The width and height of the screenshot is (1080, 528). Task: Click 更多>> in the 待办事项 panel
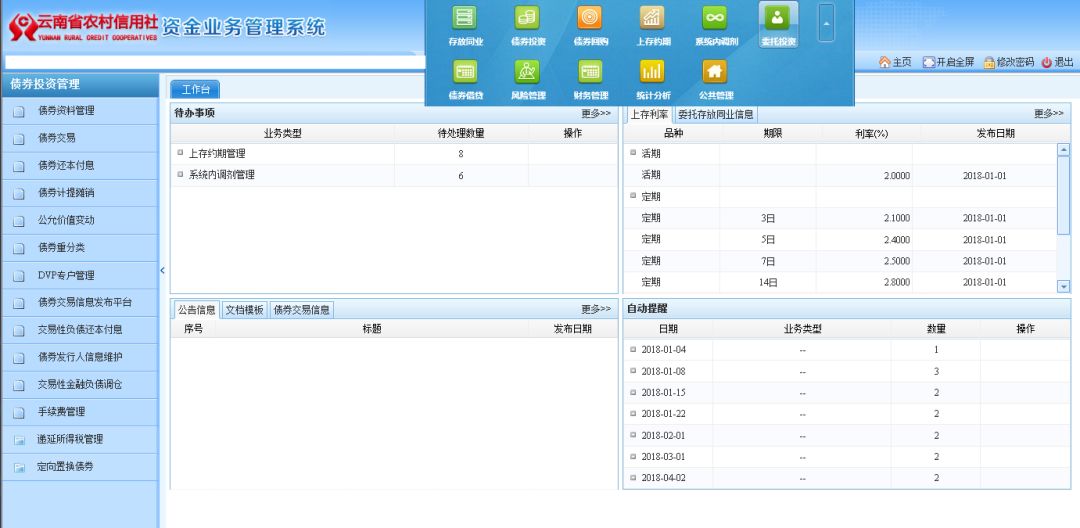pos(596,114)
